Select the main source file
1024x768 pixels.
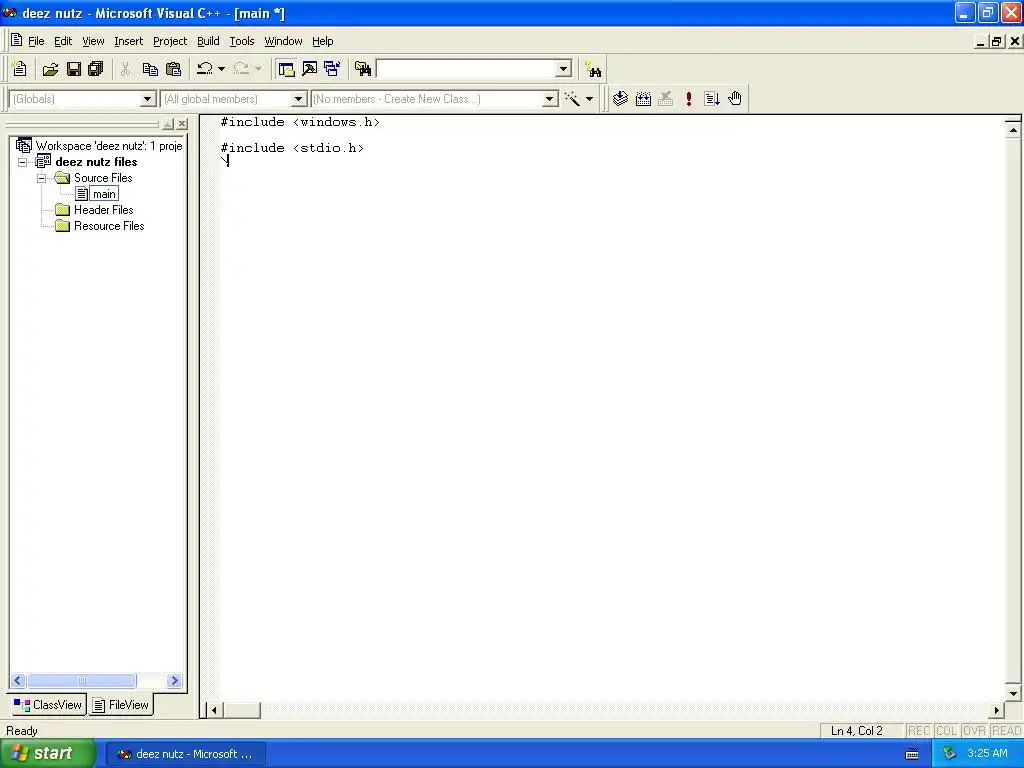point(104,194)
